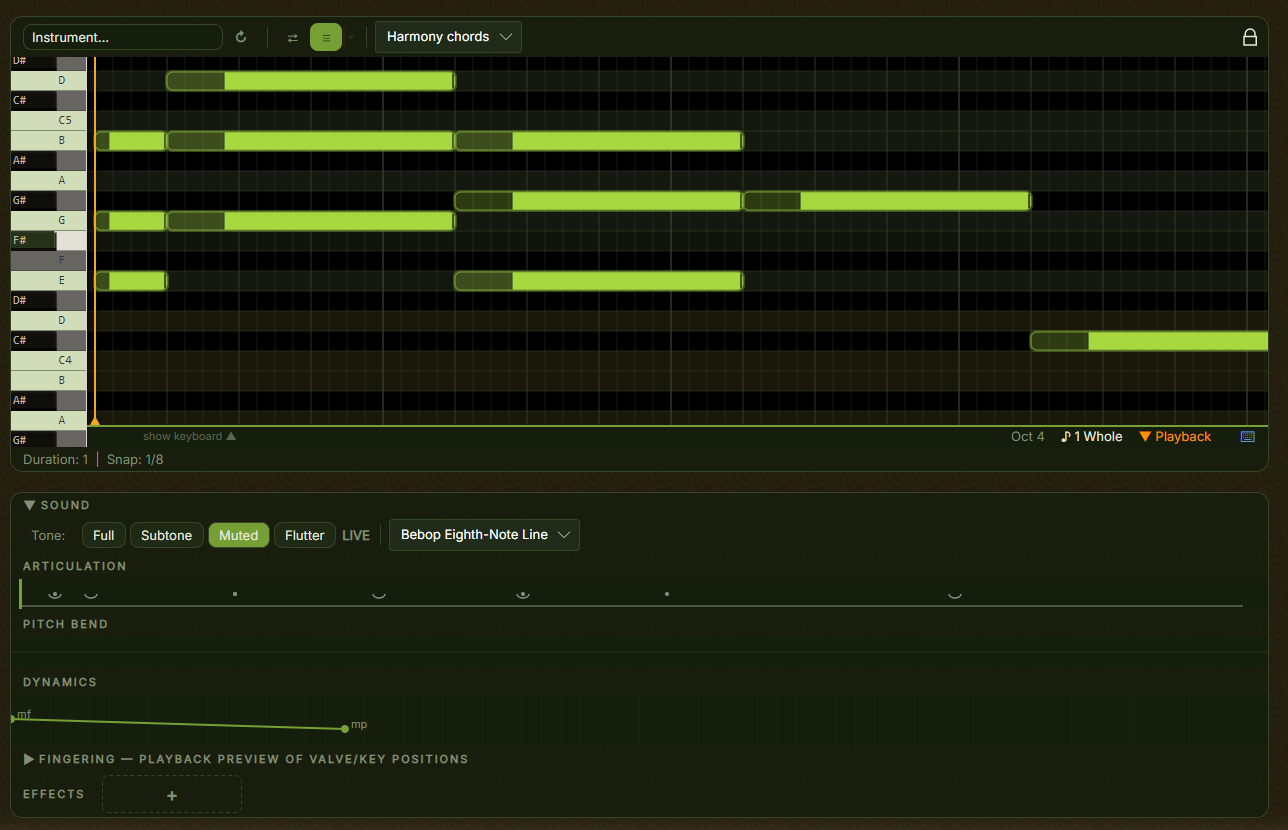Click the orange playhead marker below the grid
1288x830 pixels.
[x=95, y=422]
